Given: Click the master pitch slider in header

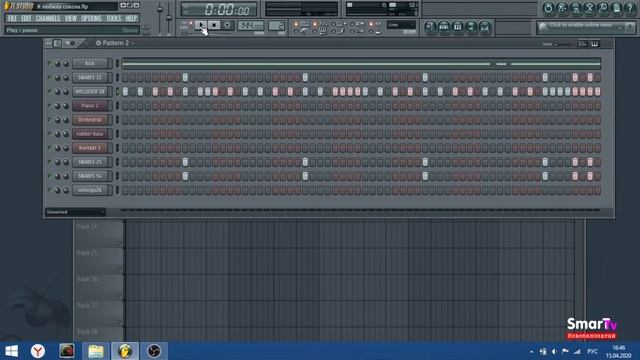Looking at the screenshot, I should tap(169, 18).
